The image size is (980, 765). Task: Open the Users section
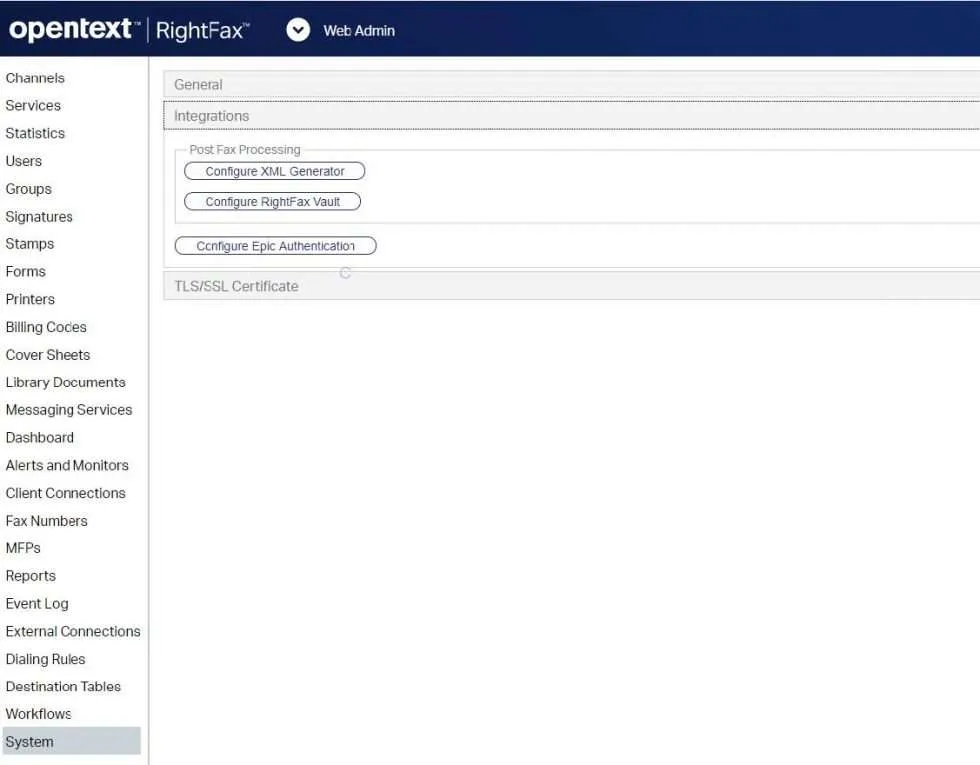[x=24, y=160]
